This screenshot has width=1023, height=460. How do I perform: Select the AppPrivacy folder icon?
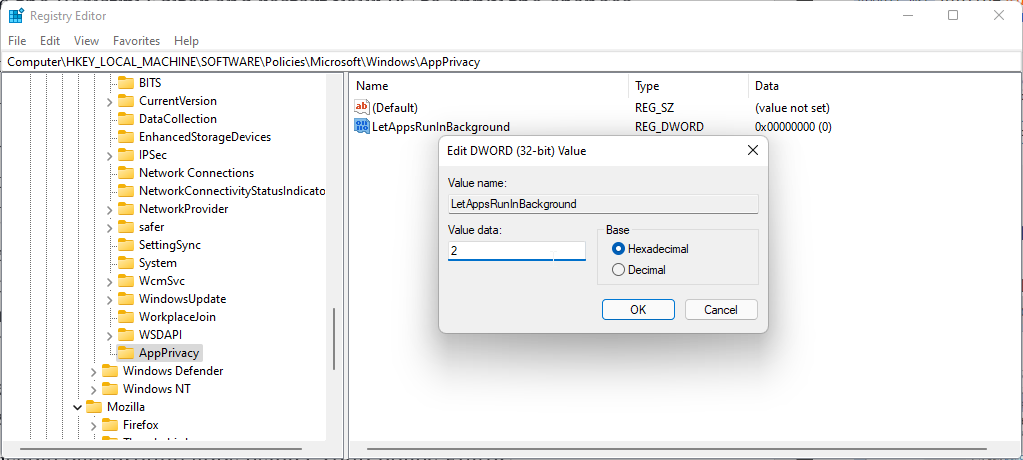pos(126,353)
